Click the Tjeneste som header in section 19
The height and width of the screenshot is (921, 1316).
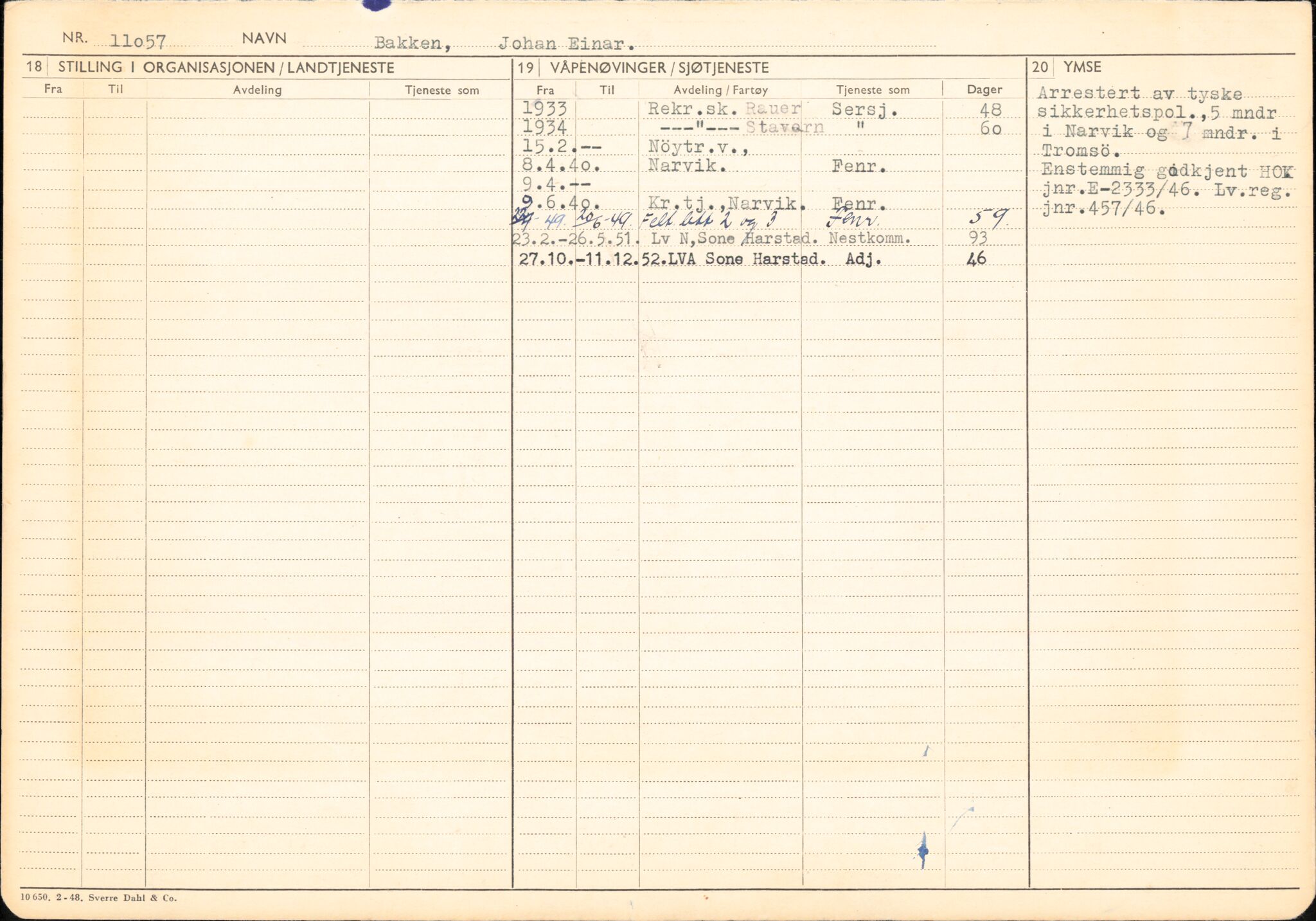tap(873, 90)
